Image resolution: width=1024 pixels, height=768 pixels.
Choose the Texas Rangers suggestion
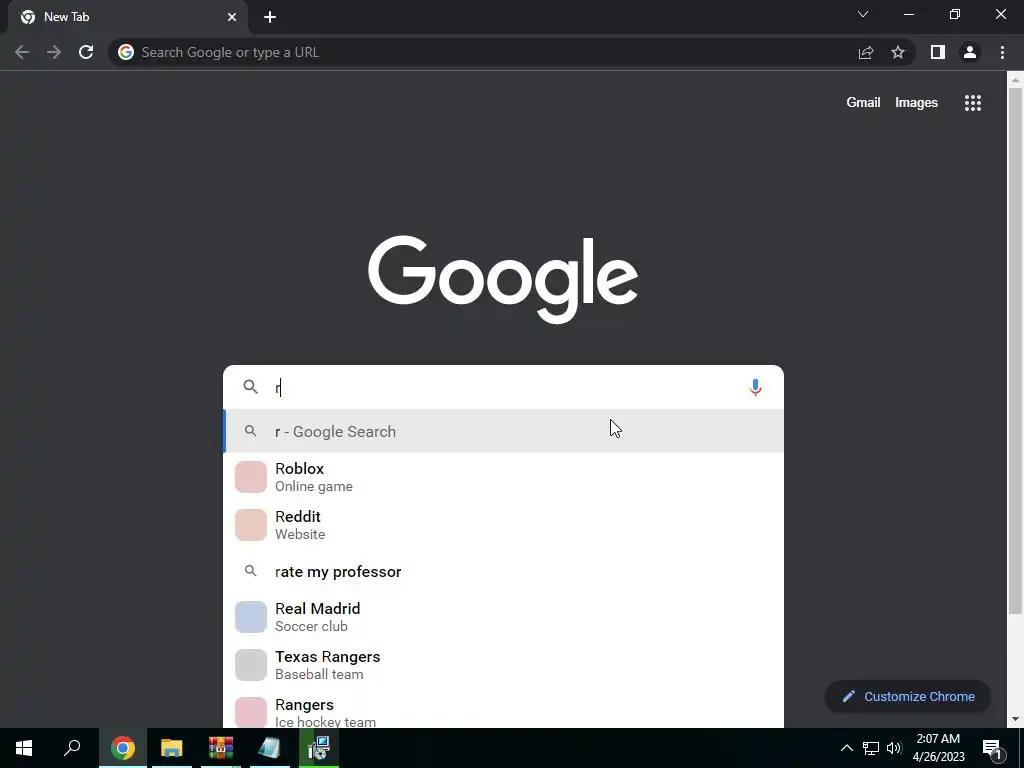(x=504, y=665)
